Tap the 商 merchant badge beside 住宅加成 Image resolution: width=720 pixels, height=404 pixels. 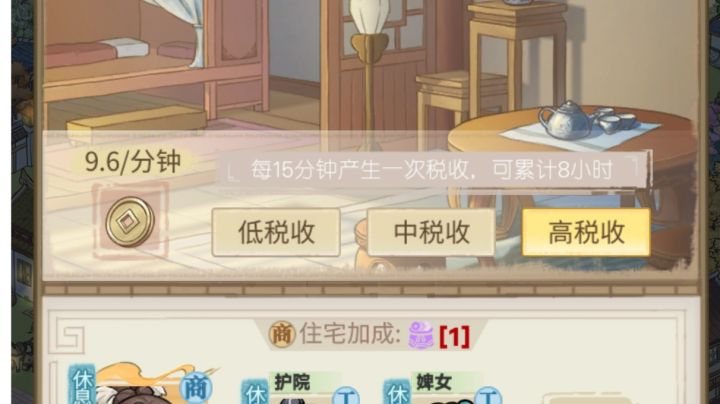[x=281, y=334]
